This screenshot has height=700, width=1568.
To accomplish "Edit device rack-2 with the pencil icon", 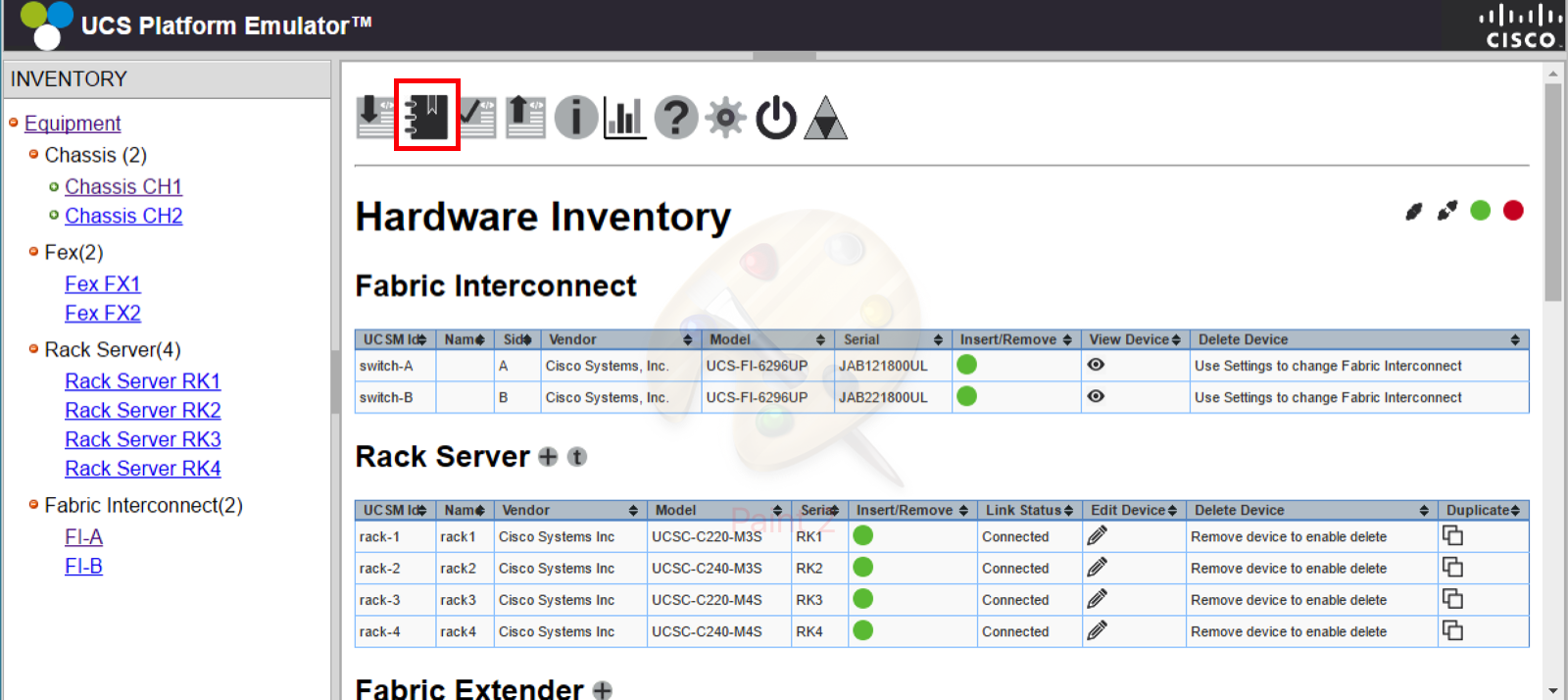I will (1098, 567).
